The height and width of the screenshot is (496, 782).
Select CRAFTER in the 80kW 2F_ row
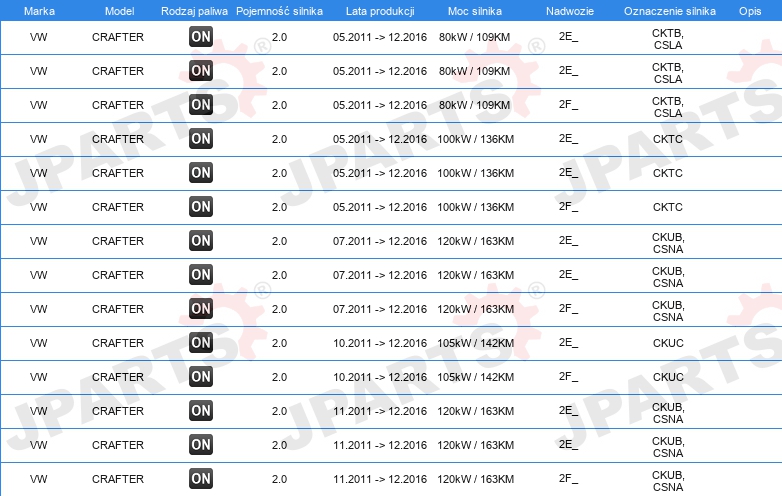coord(118,105)
